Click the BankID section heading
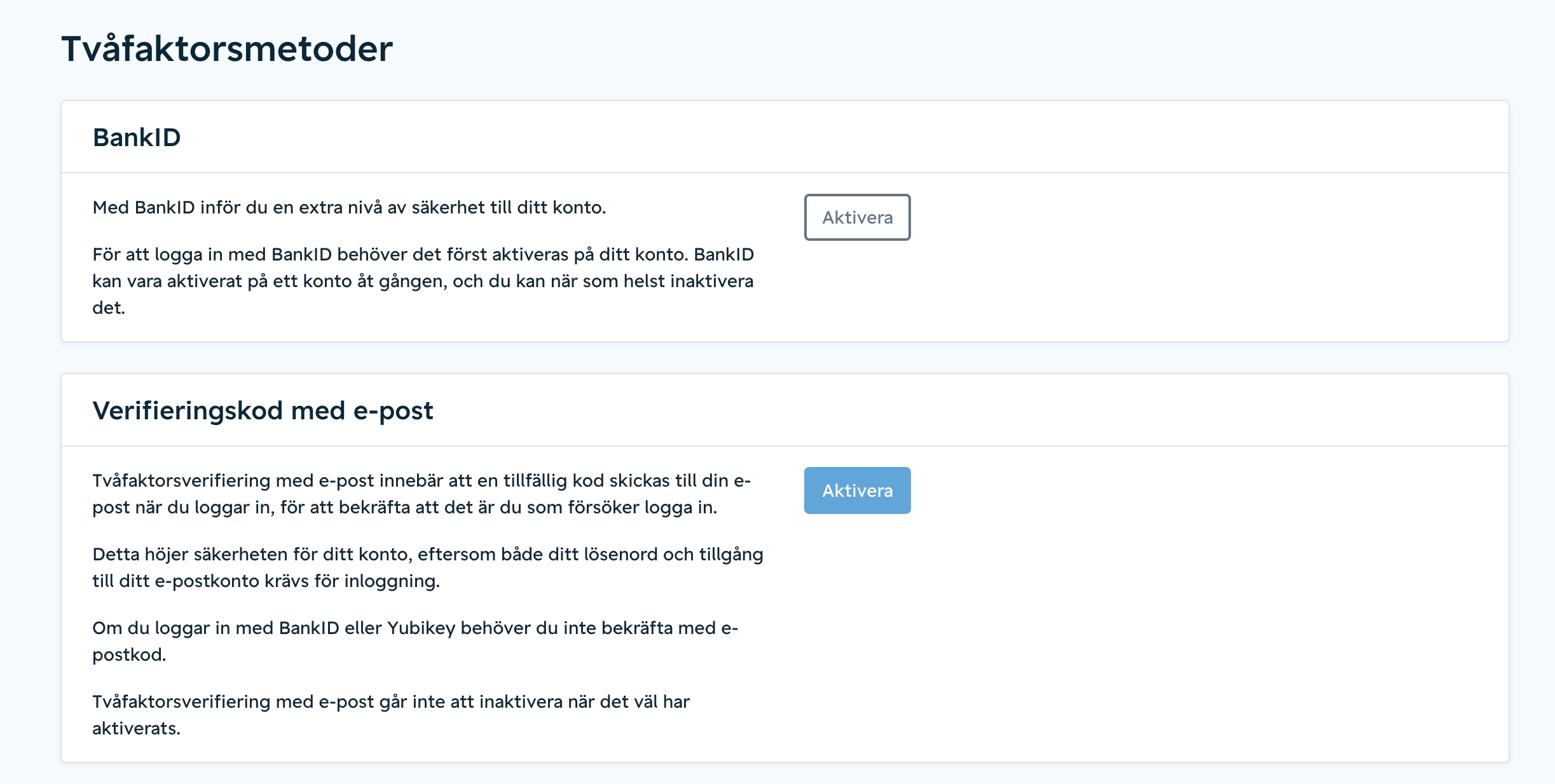This screenshot has width=1555, height=784. click(x=137, y=137)
